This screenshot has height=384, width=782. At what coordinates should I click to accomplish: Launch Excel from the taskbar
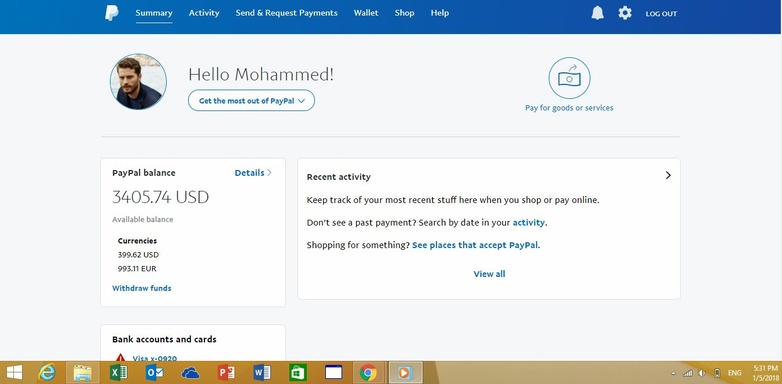(x=118, y=373)
